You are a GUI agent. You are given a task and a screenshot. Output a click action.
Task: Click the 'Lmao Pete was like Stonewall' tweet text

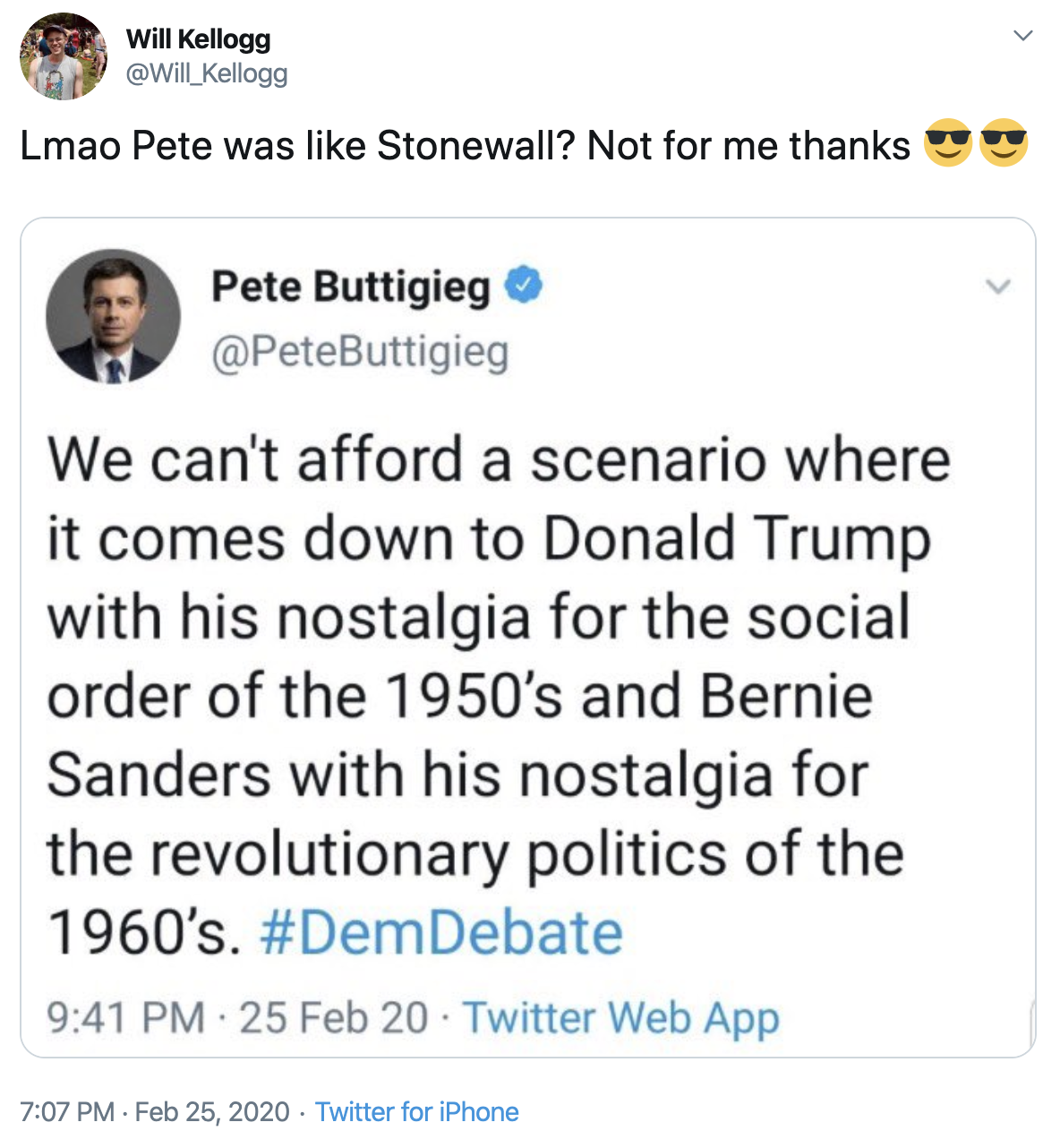pyautogui.click(x=465, y=145)
